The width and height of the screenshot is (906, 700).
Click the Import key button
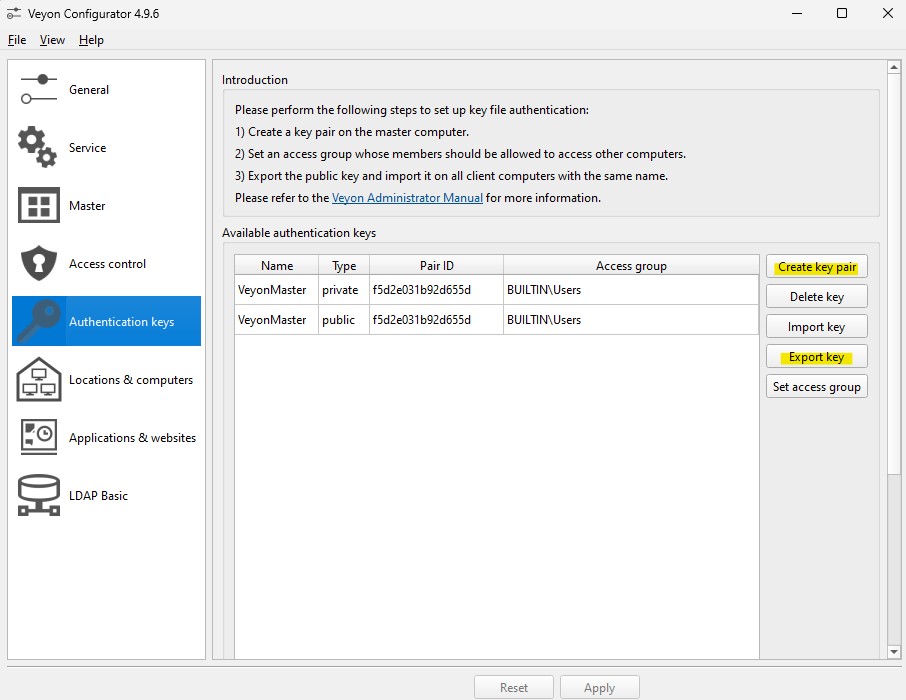[816, 327]
